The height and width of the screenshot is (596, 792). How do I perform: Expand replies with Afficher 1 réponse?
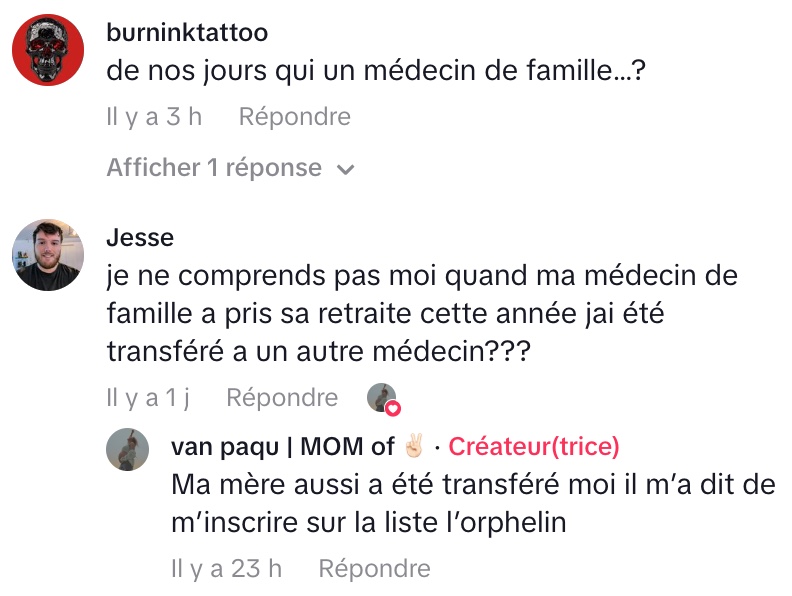point(214,168)
